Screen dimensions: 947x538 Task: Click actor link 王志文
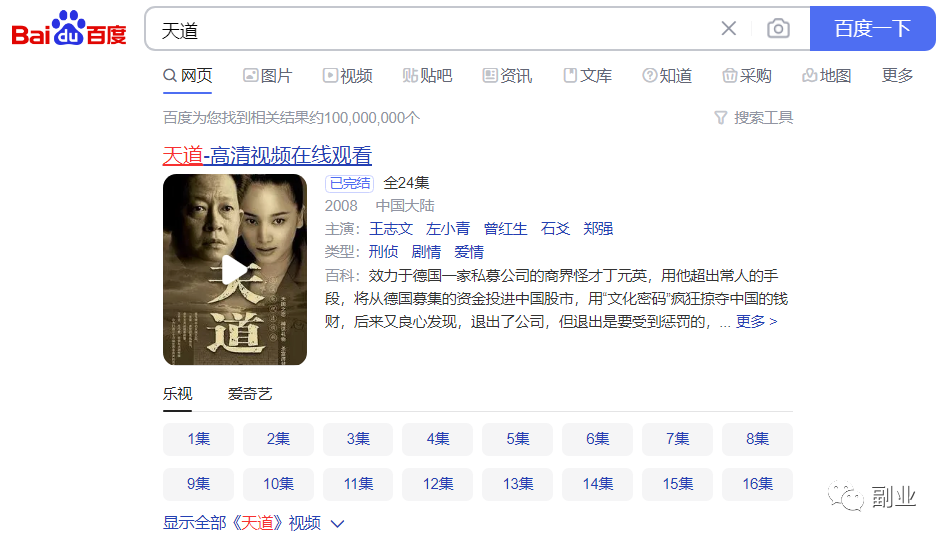pyautogui.click(x=391, y=229)
